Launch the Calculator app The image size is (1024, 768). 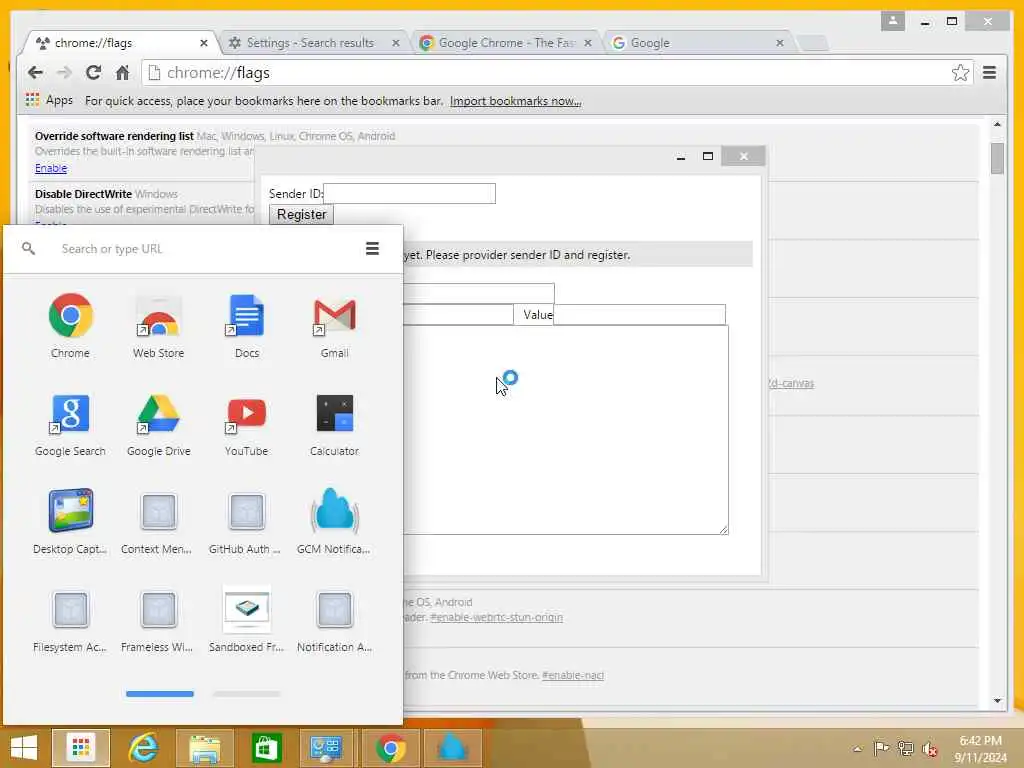[x=334, y=424]
